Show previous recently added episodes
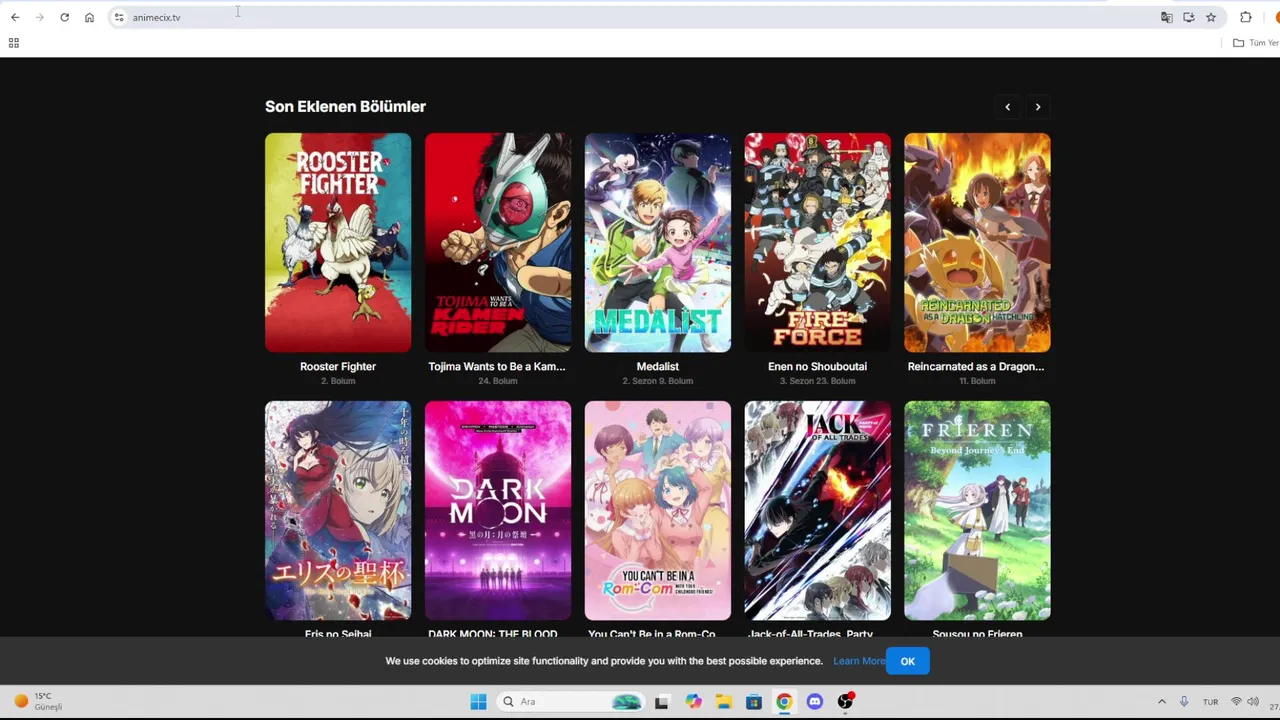This screenshot has width=1280, height=720. (1007, 107)
